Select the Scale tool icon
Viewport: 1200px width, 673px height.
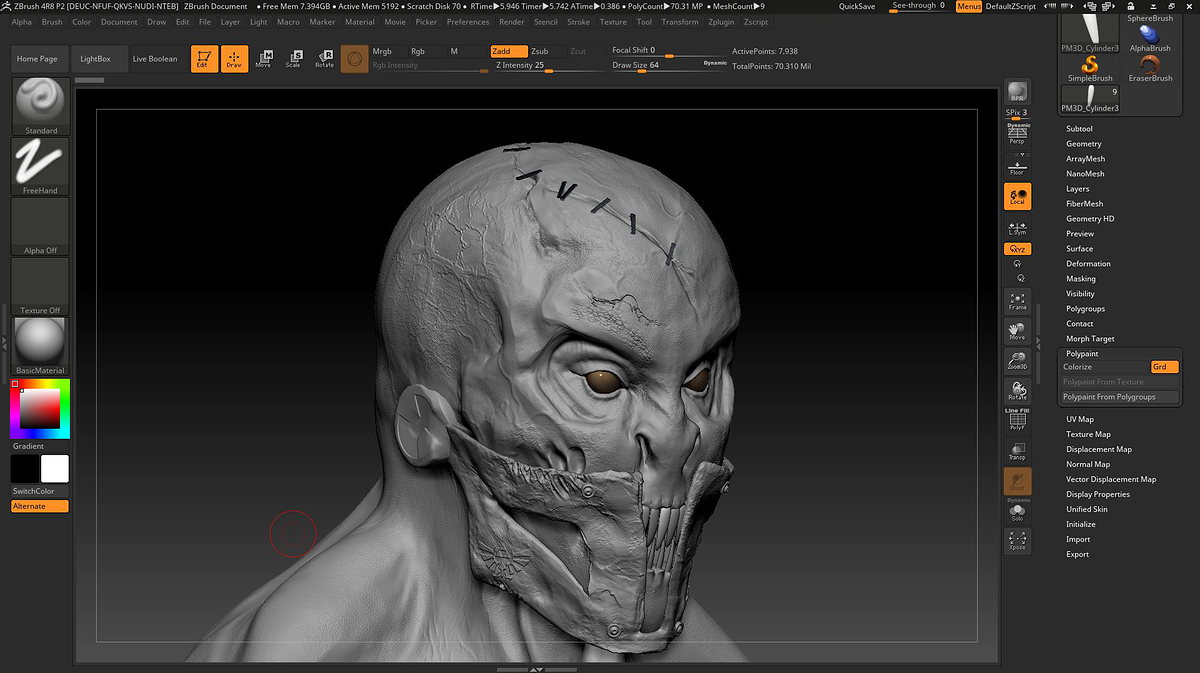point(293,59)
